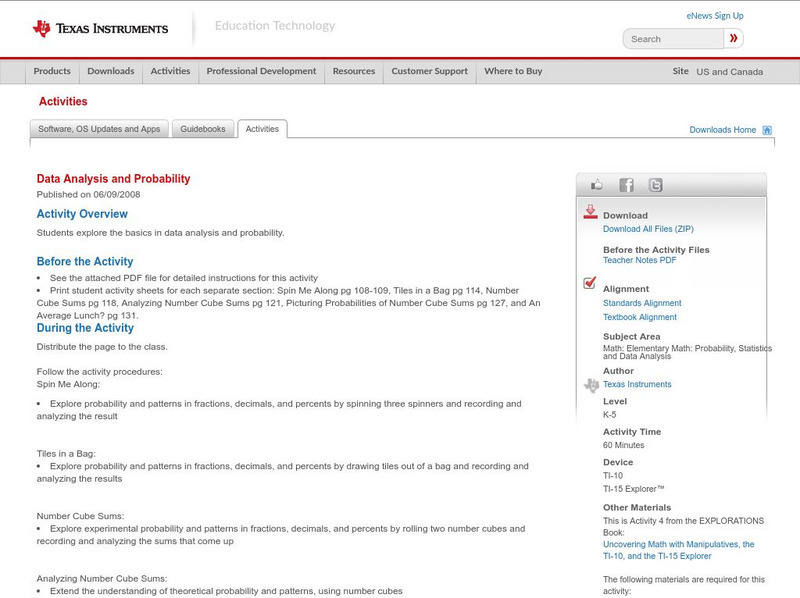Click the Texas state icon beside Author
800x598 pixels.
coord(590,383)
